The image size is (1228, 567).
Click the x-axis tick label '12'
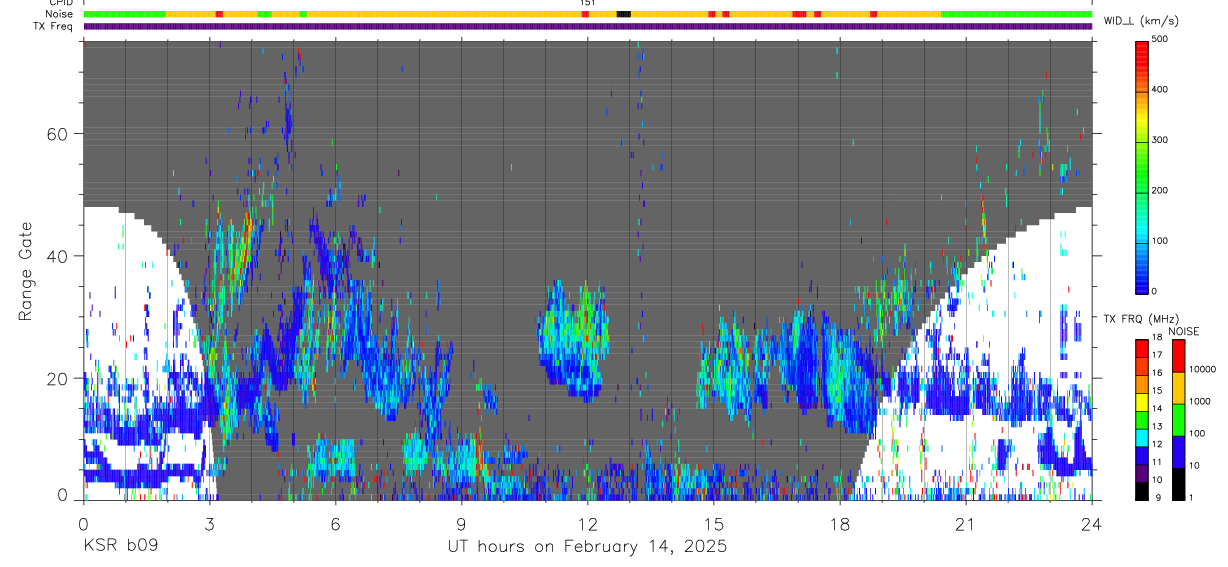[587, 524]
